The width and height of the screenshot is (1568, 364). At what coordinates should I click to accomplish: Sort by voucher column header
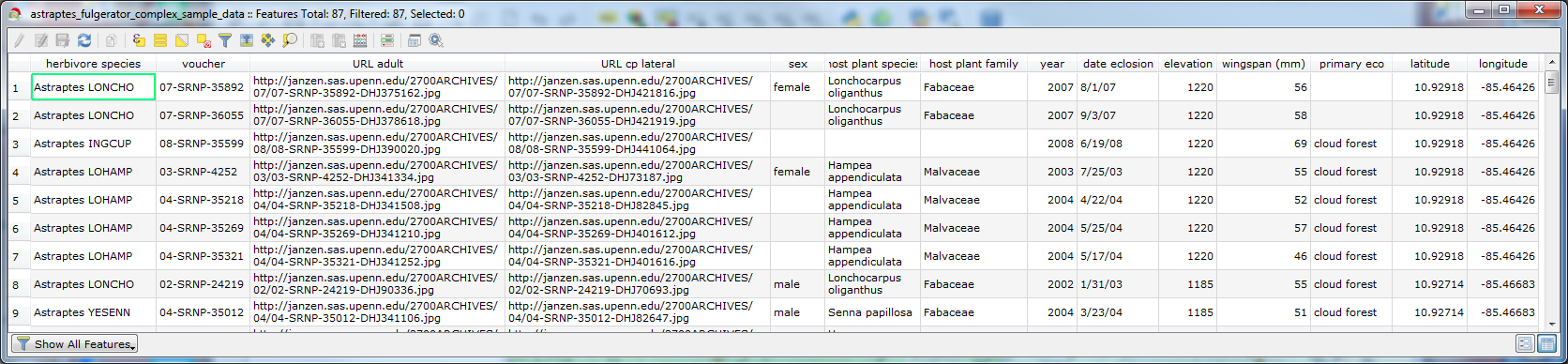(x=204, y=64)
